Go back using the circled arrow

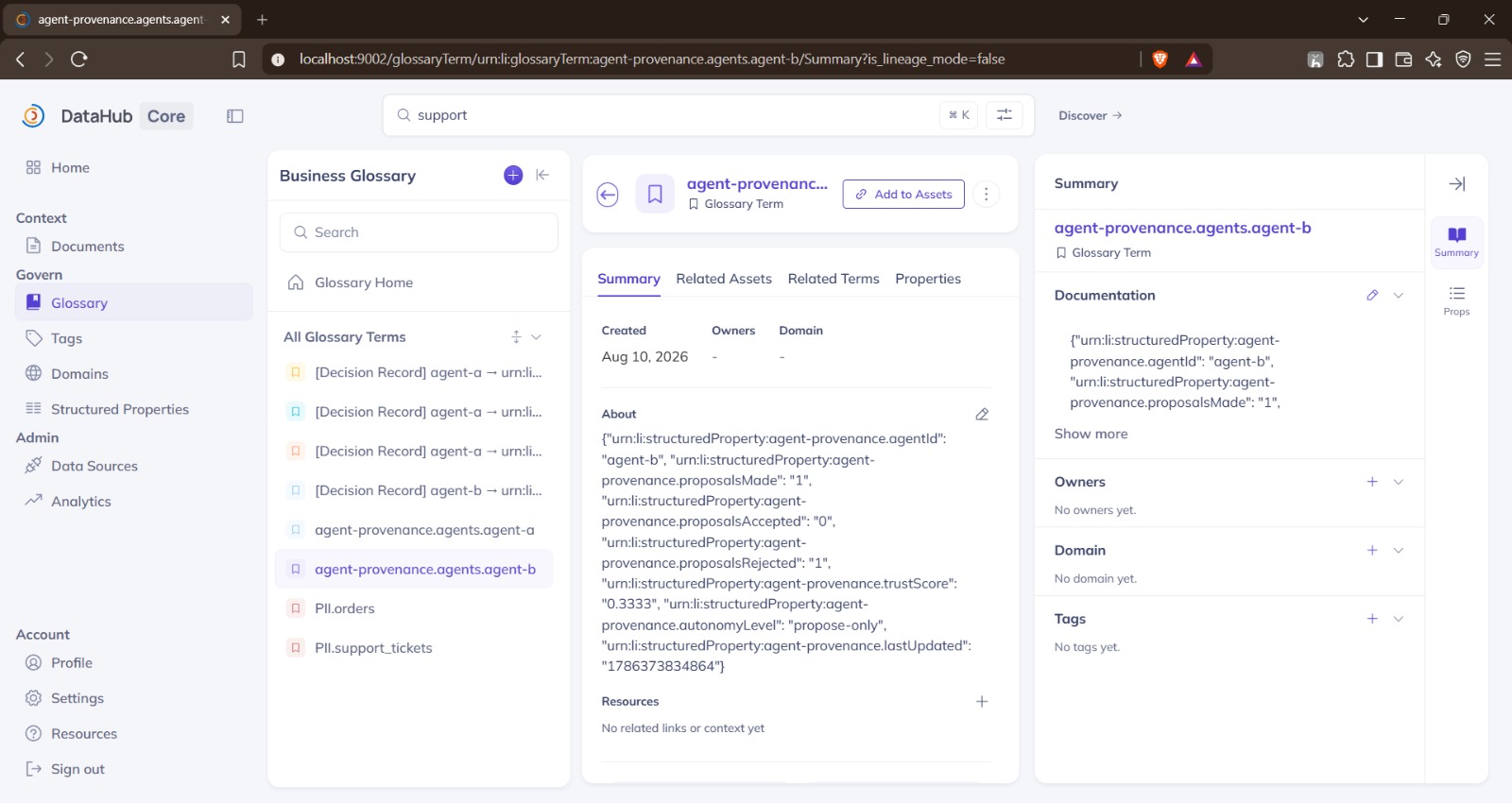(608, 195)
